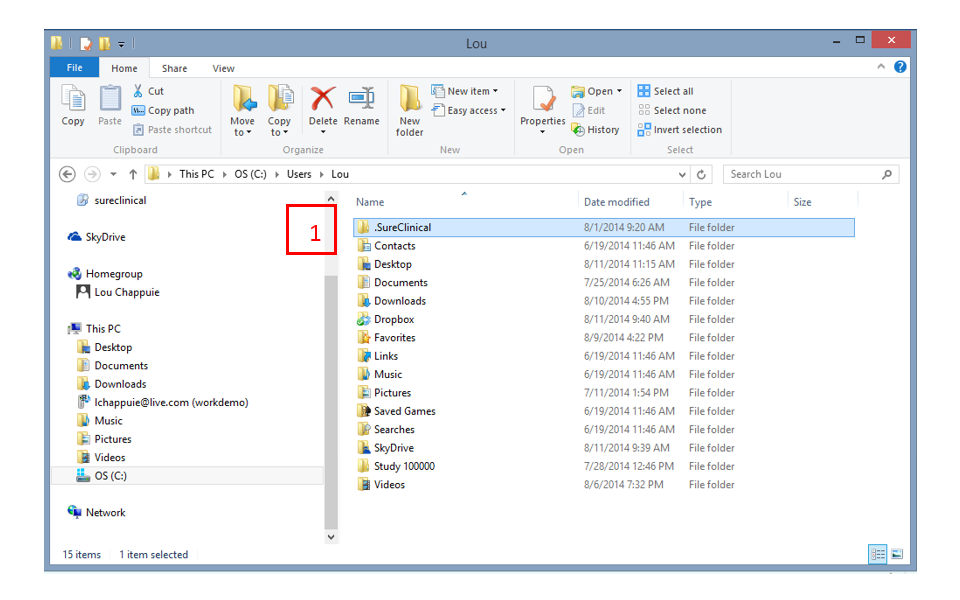The width and height of the screenshot is (960, 600).
Task: Click This PC in the address path
Action: point(197,174)
